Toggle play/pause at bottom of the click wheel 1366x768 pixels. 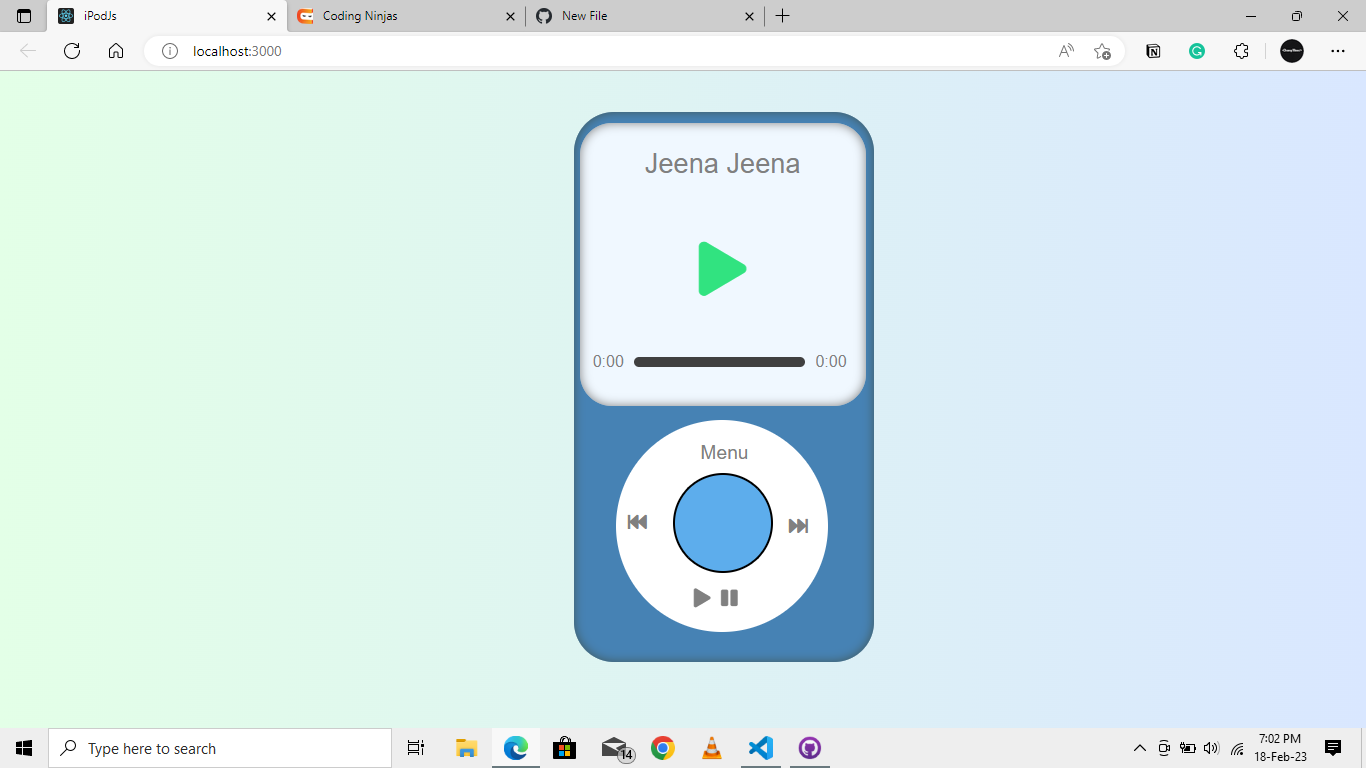(x=715, y=597)
